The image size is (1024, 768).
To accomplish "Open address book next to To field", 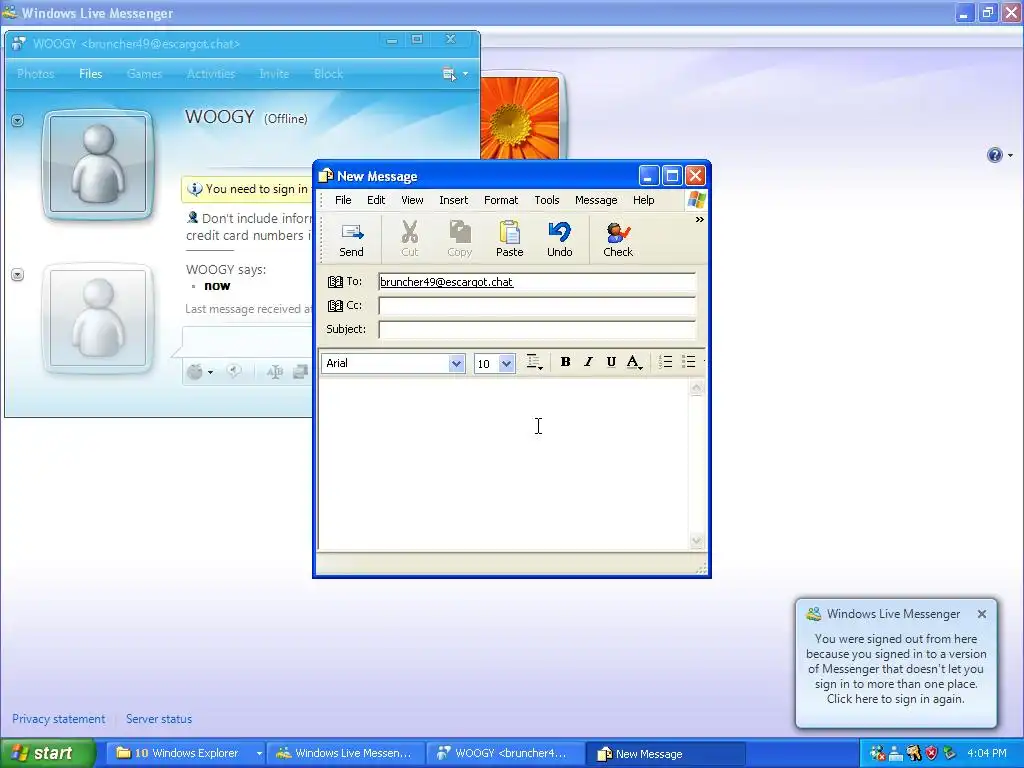I will click(x=335, y=281).
